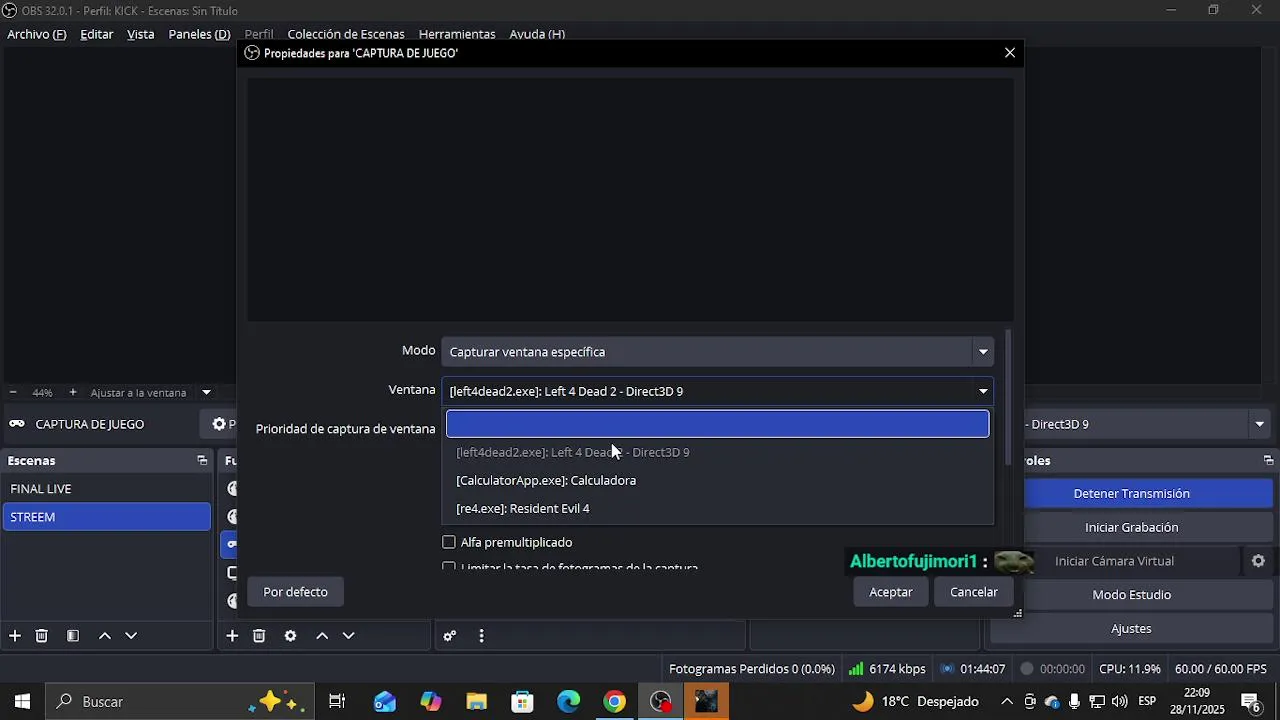Dismiss dialog with Cancelar button
Image resolution: width=1280 pixels, height=720 pixels.
(974, 592)
